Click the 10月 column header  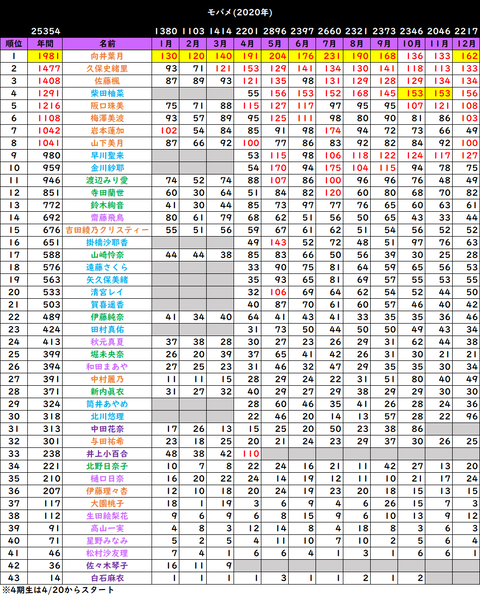411,44
